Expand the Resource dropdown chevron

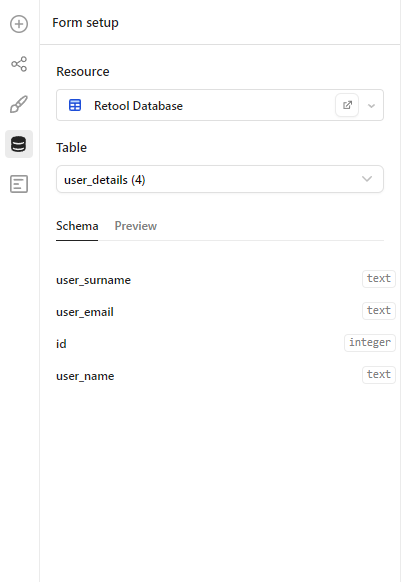point(371,106)
